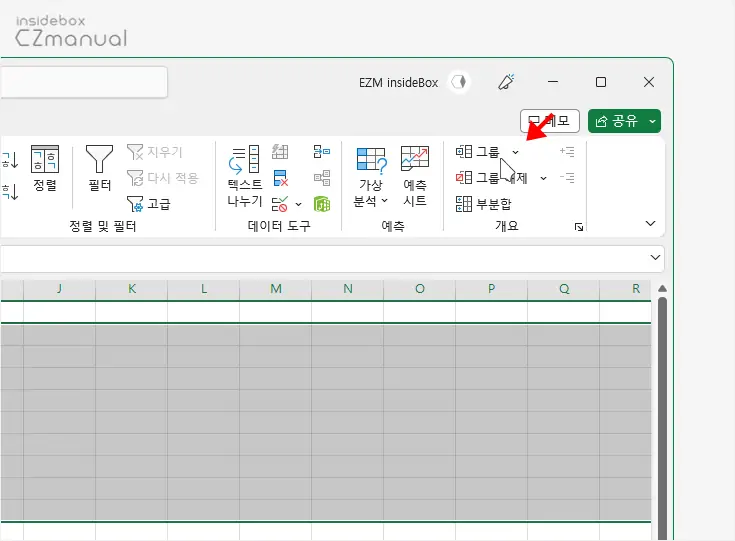Open Manage Data Model green icon
The height and width of the screenshot is (541, 735).
click(322, 204)
